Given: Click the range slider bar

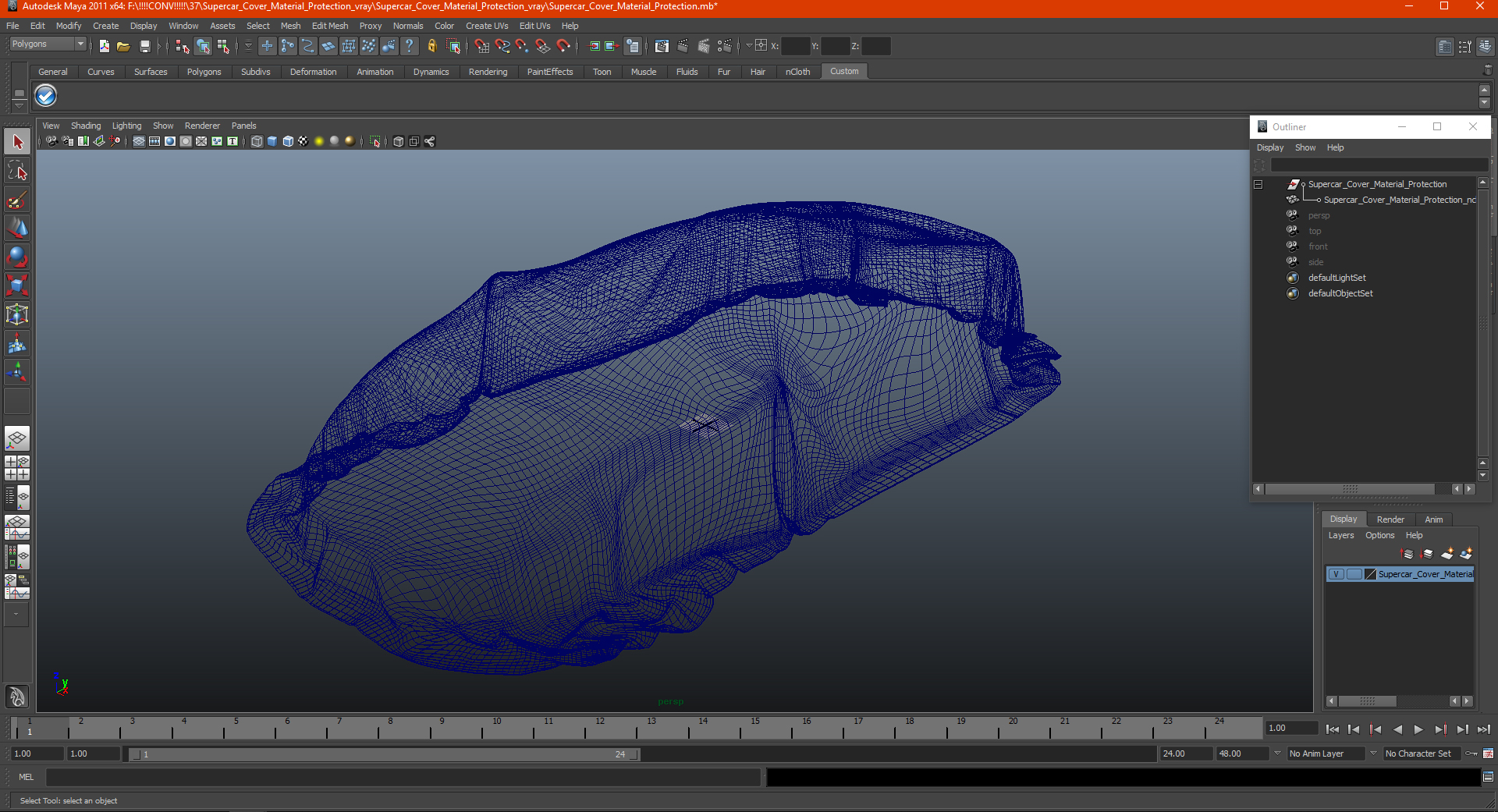Looking at the screenshot, I should [x=384, y=754].
